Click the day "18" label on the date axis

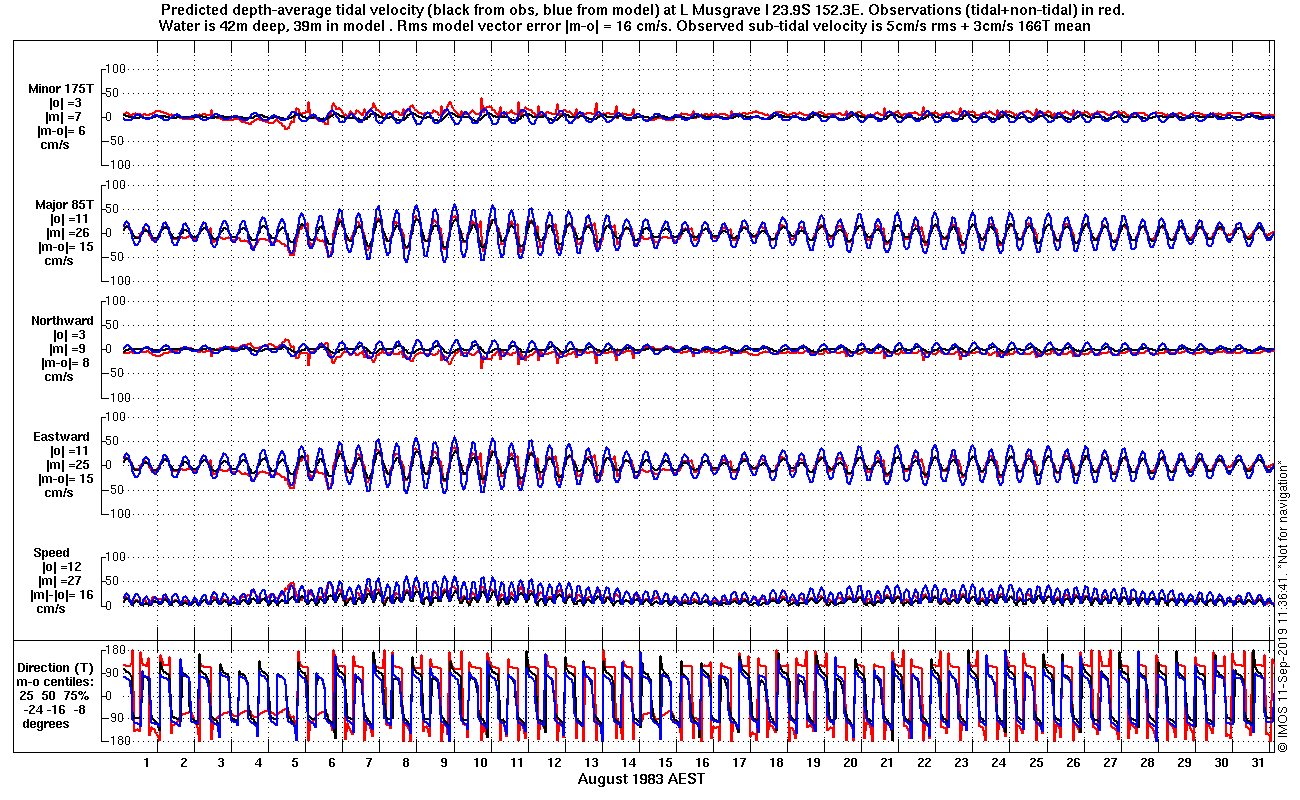pos(776,762)
